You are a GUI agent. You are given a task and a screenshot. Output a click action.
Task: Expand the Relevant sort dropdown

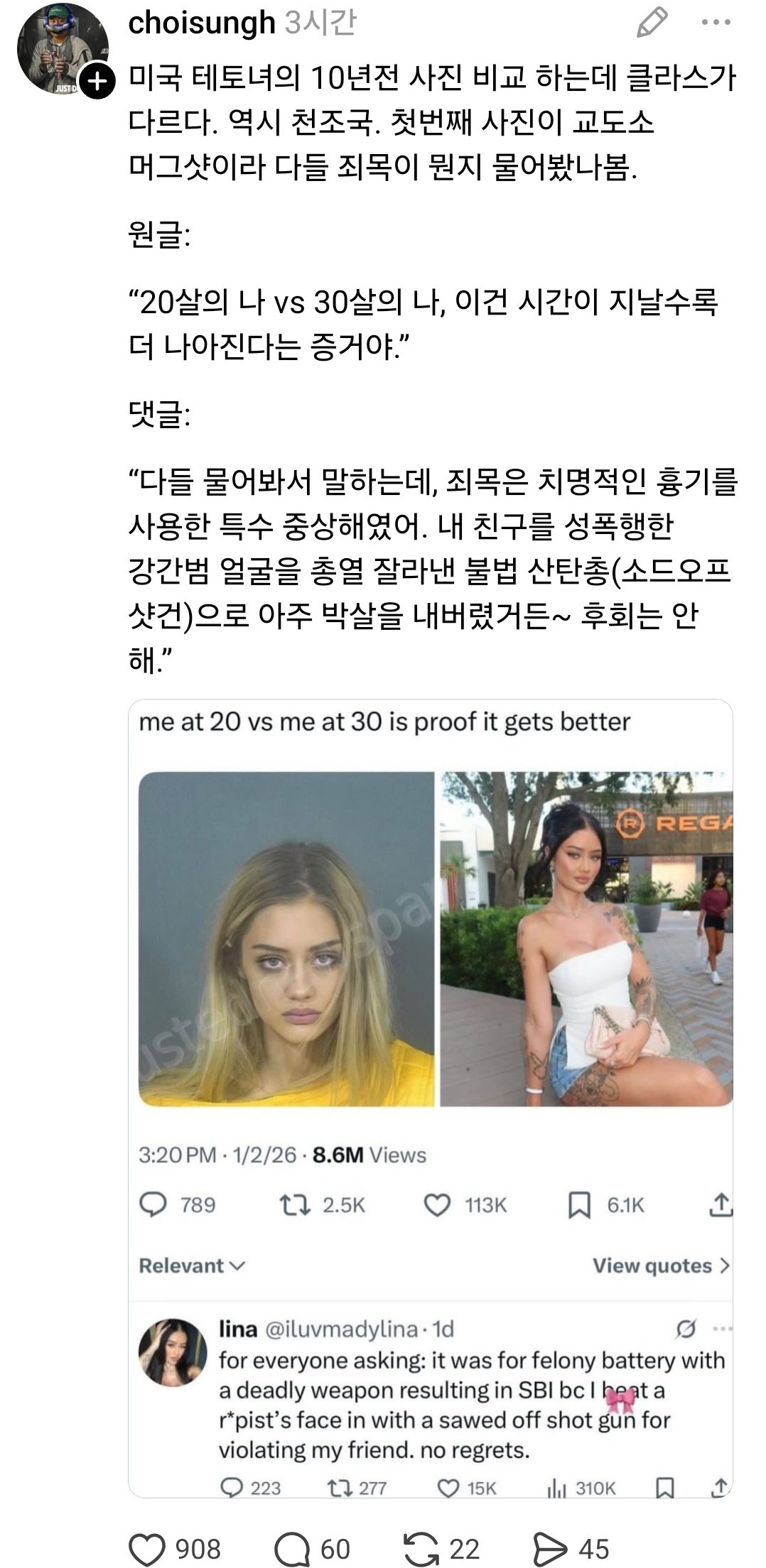point(192,1265)
